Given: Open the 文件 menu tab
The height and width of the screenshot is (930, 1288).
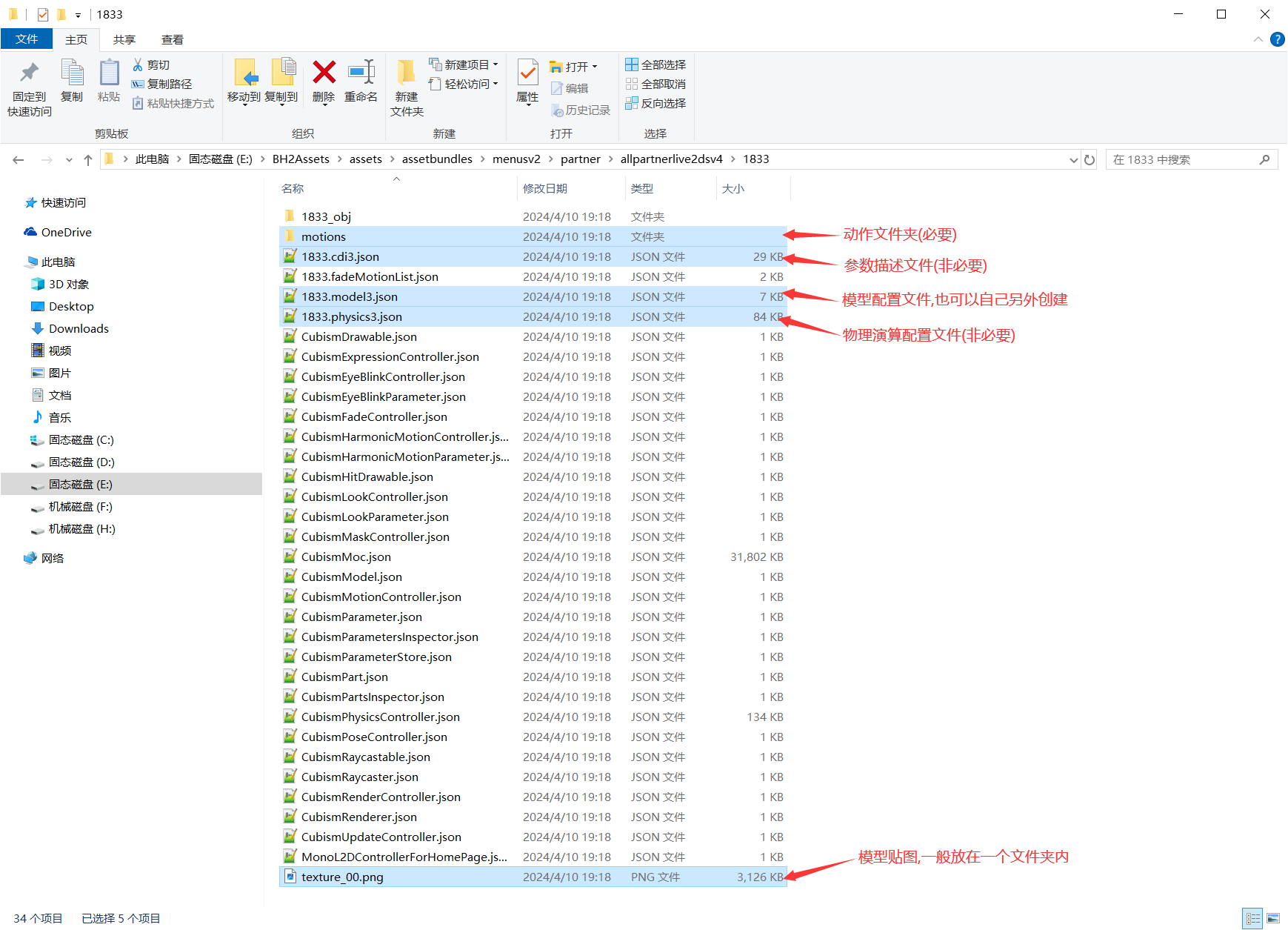Looking at the screenshot, I should coord(27,39).
